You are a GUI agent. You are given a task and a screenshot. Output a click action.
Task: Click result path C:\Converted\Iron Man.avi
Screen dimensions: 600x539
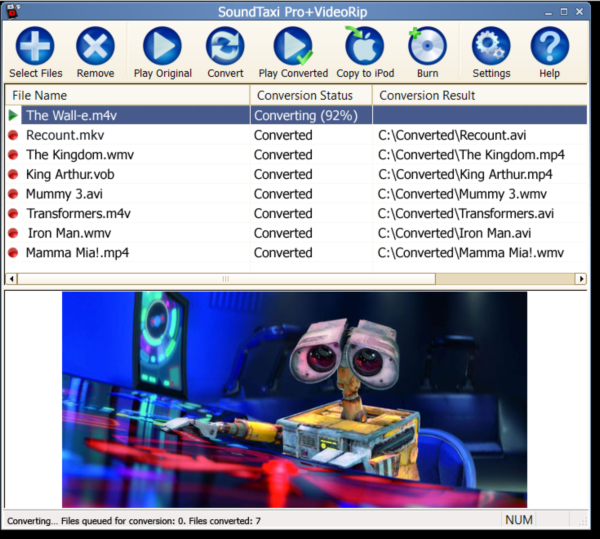click(x=454, y=233)
